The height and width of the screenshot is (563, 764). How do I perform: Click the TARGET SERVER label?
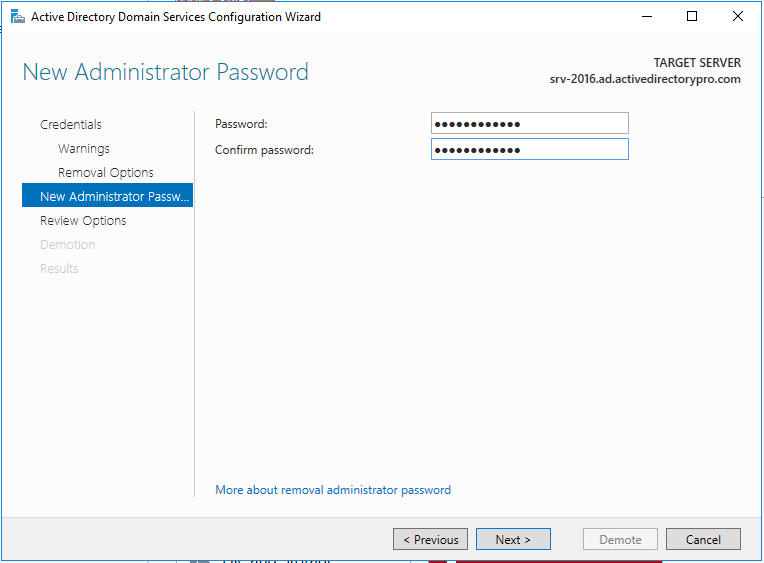[x=697, y=63]
